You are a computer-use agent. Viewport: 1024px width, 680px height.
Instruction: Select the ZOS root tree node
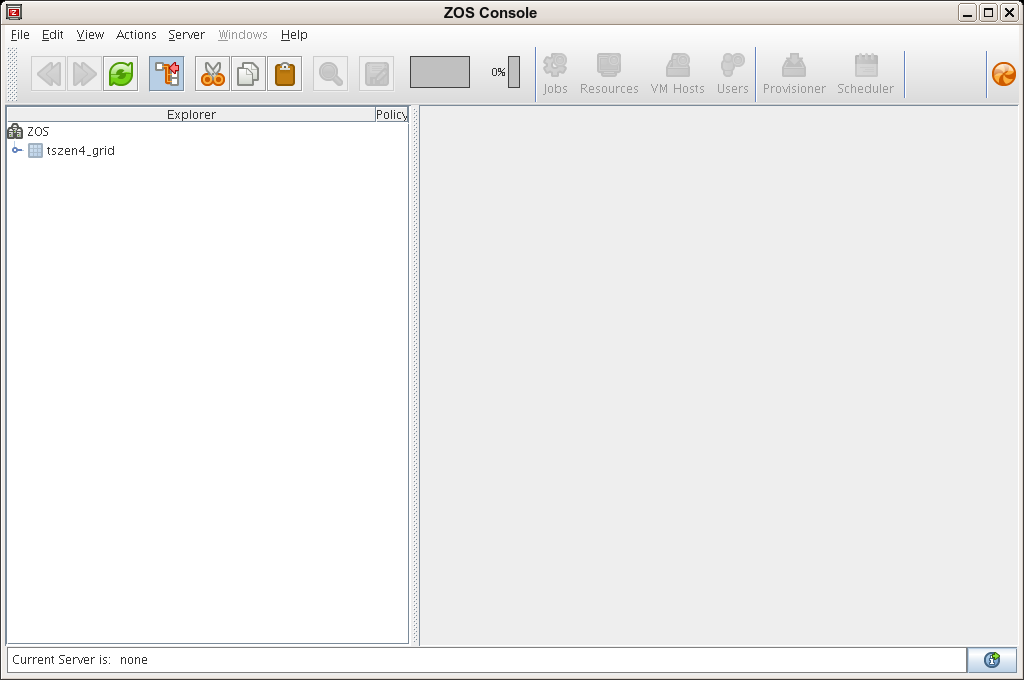coord(37,131)
